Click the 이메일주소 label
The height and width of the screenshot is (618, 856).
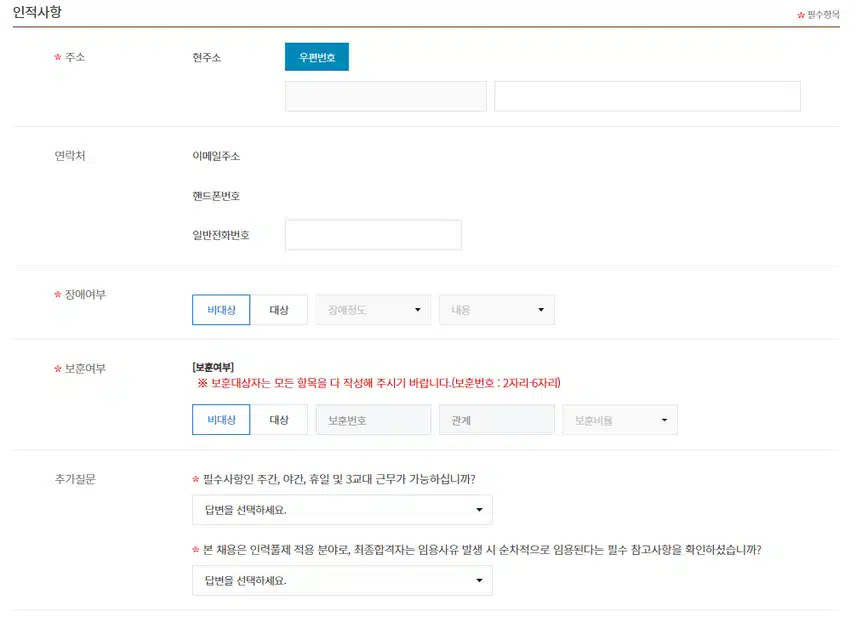click(x=216, y=156)
